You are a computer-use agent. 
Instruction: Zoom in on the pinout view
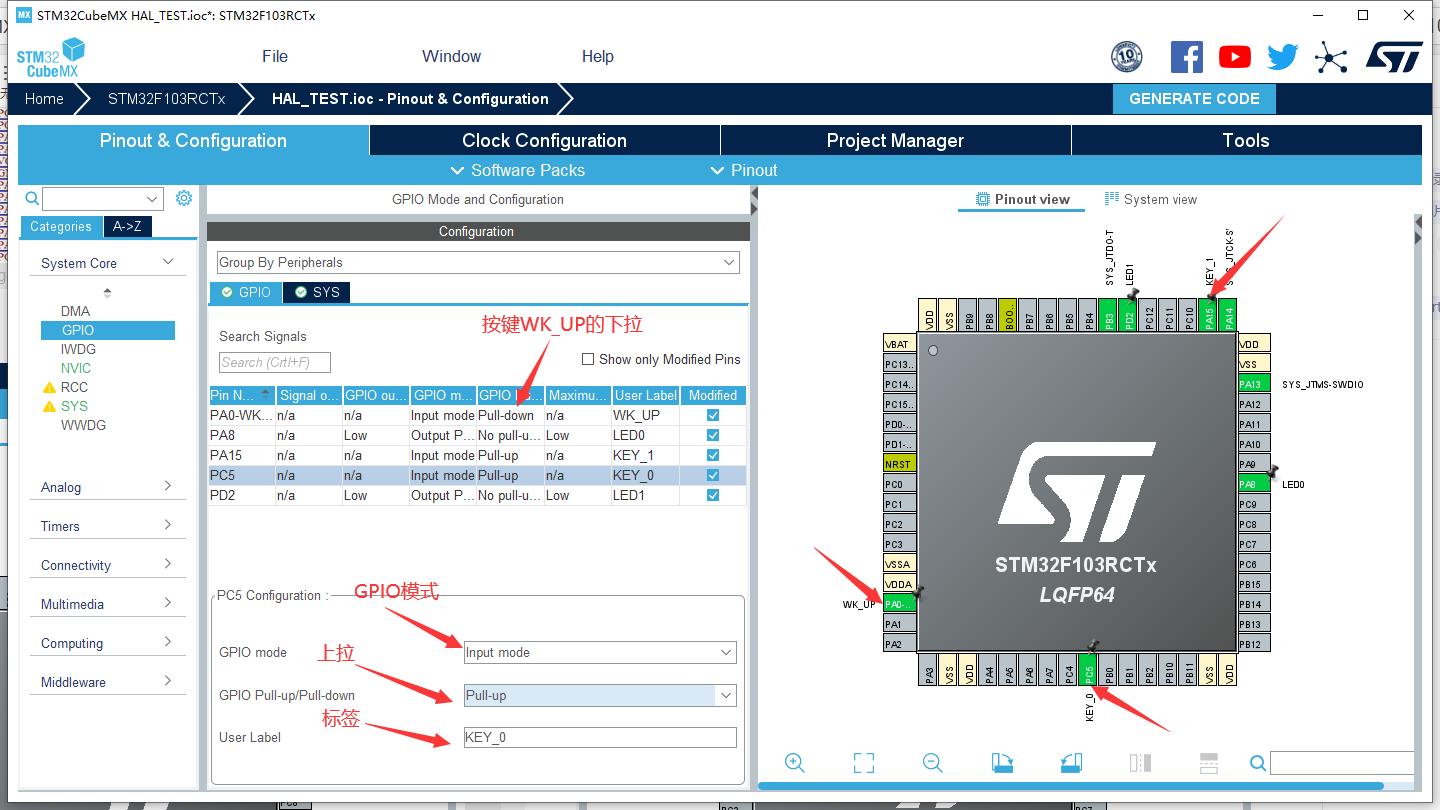(x=794, y=762)
